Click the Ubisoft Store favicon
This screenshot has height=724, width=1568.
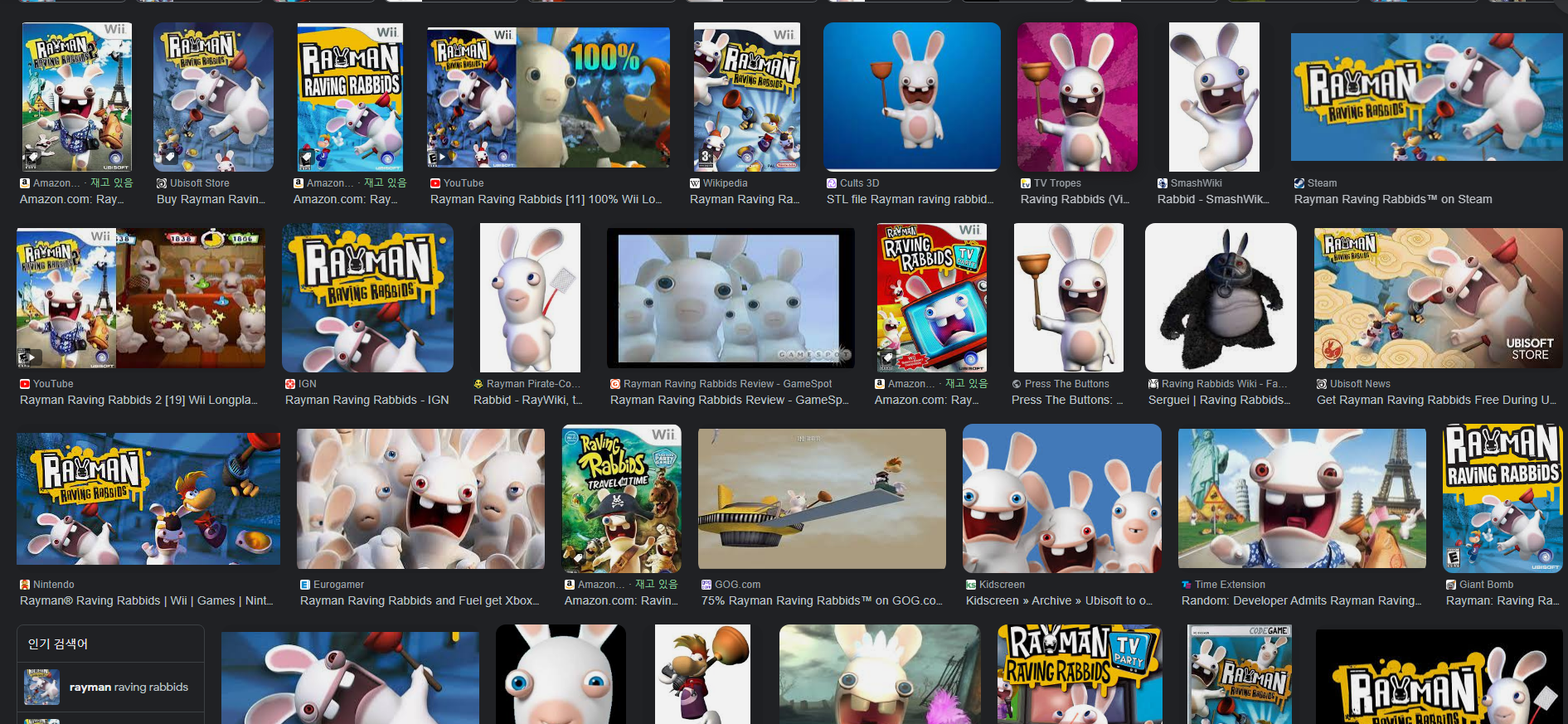click(162, 183)
